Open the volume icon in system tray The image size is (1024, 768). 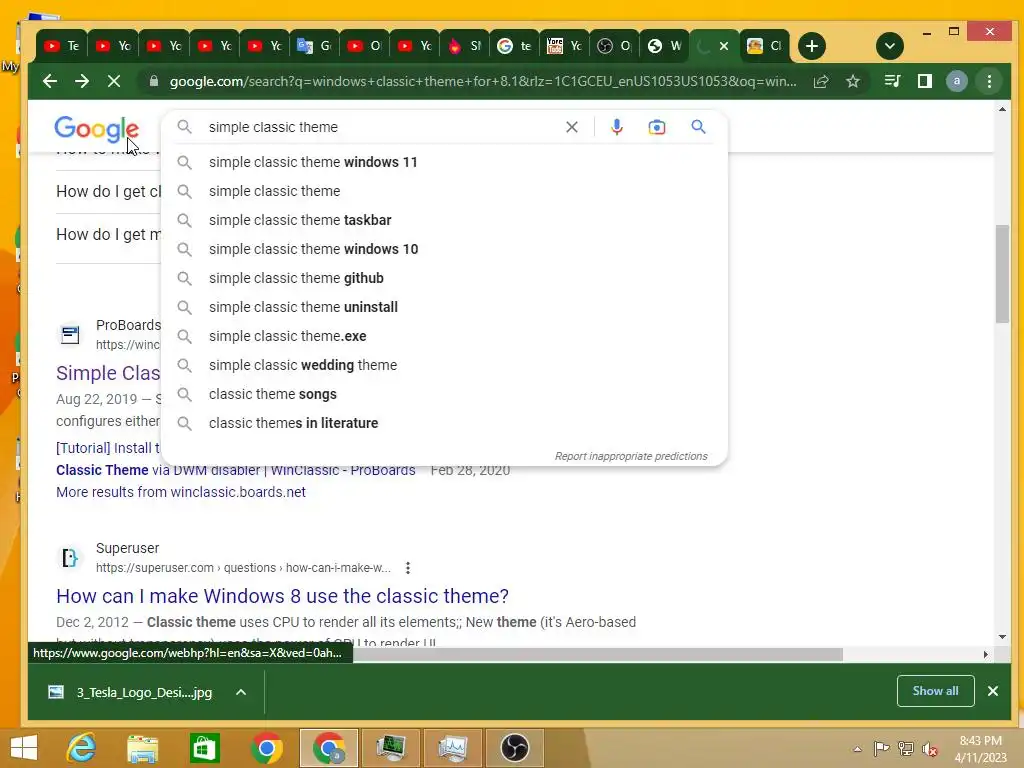click(929, 748)
